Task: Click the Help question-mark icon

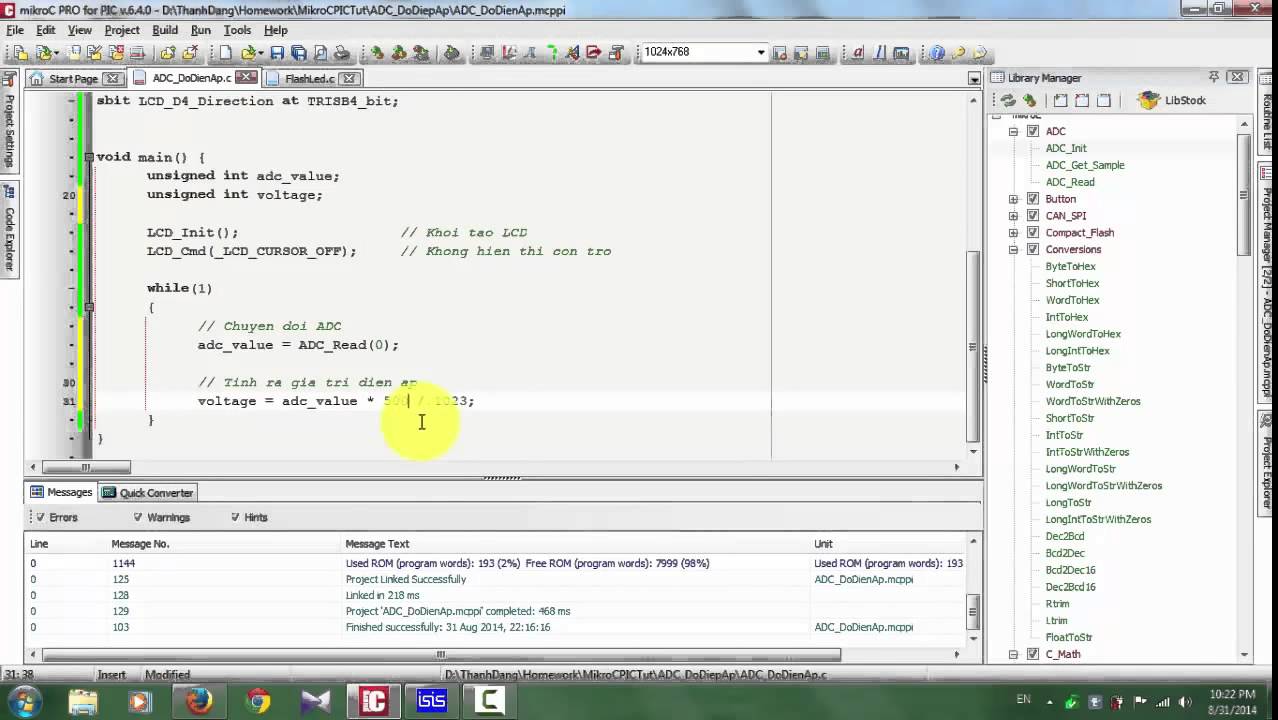Action: tap(937, 53)
